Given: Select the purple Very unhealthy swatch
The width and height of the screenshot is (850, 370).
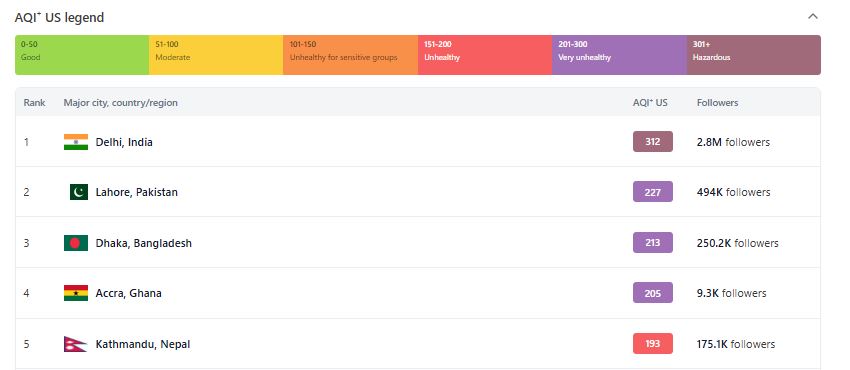Looking at the screenshot, I should [619, 55].
